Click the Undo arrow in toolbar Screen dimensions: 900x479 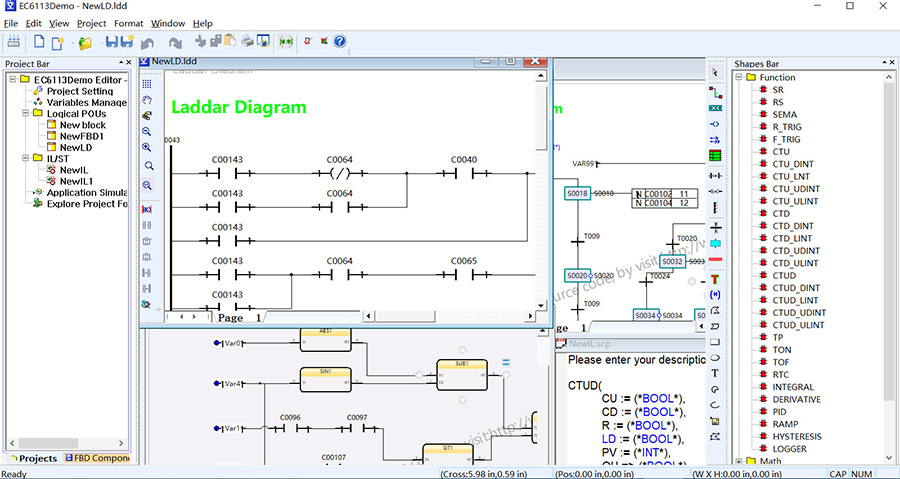point(148,43)
